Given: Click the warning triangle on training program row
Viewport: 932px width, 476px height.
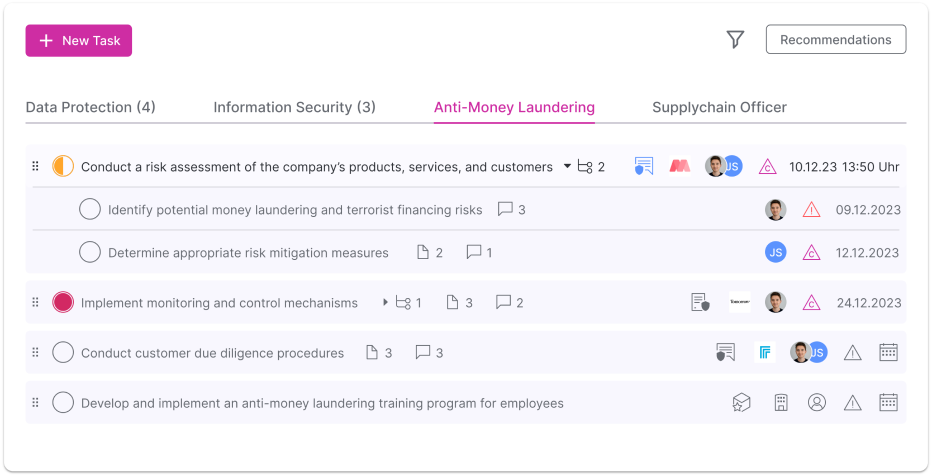Looking at the screenshot, I should [x=852, y=403].
